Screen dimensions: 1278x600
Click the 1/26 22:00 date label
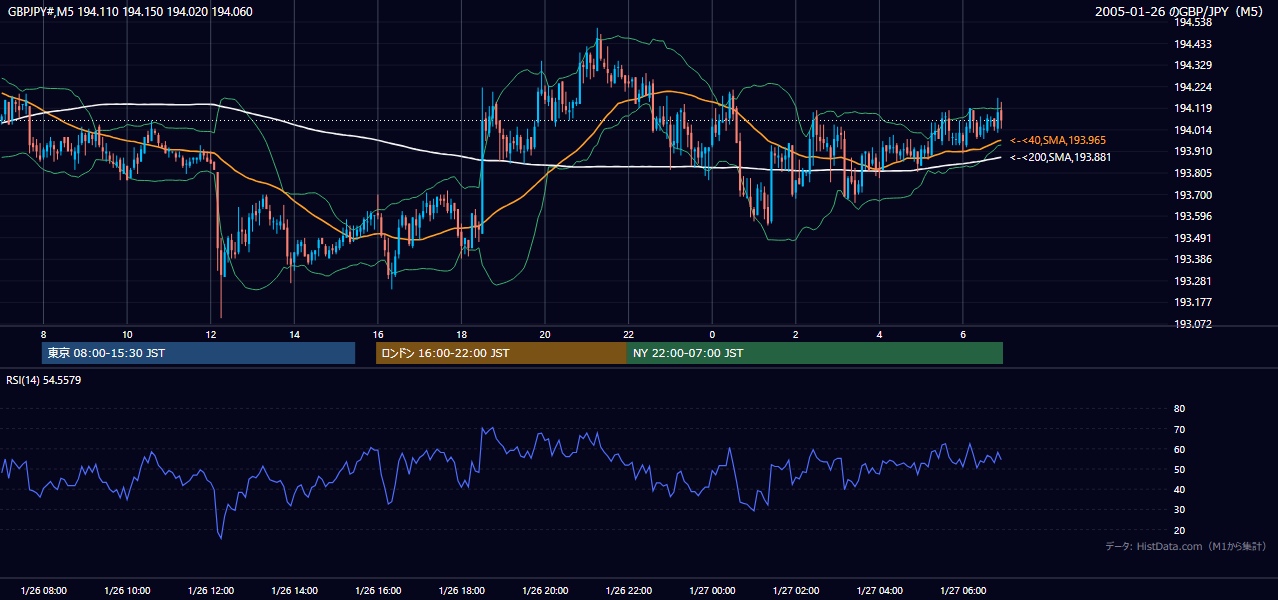coord(629,591)
